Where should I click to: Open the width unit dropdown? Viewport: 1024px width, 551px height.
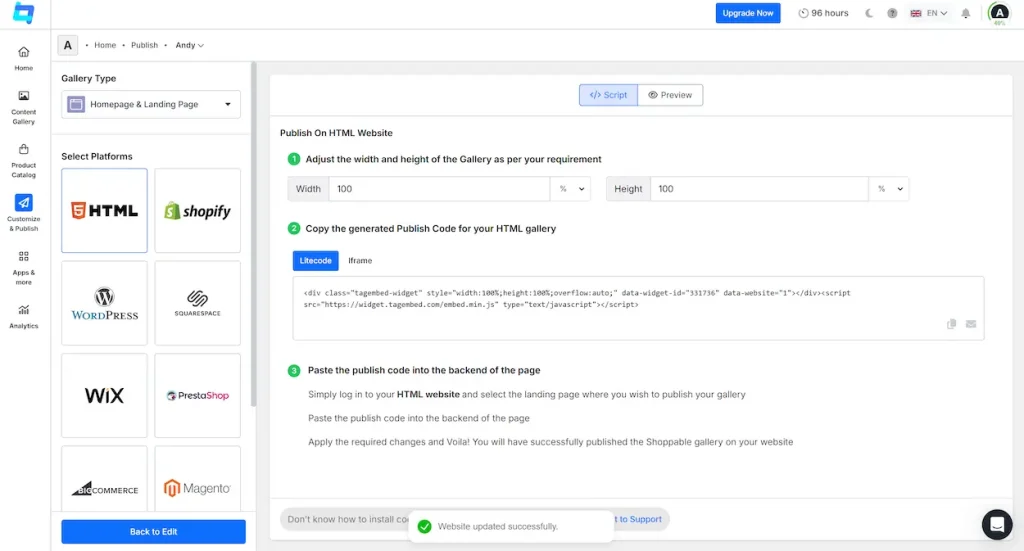click(571, 189)
